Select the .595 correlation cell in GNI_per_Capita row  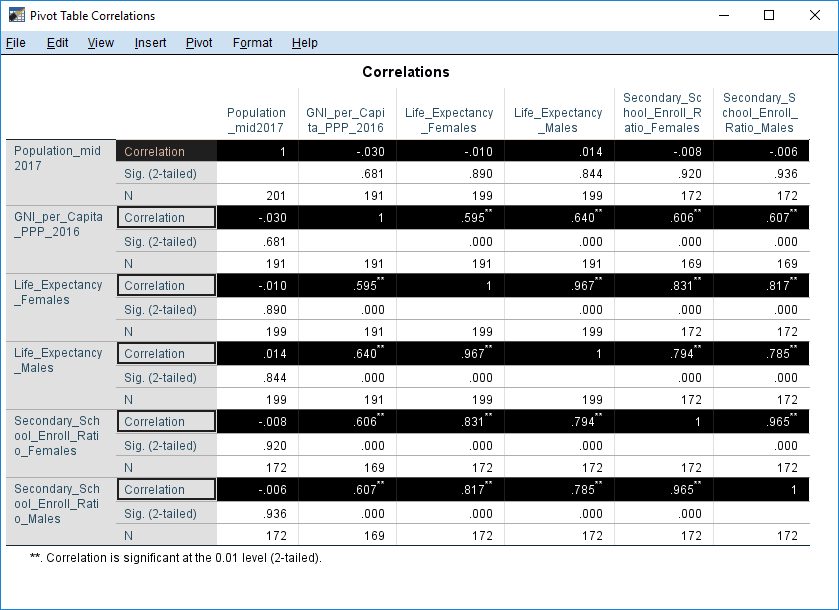coord(450,218)
